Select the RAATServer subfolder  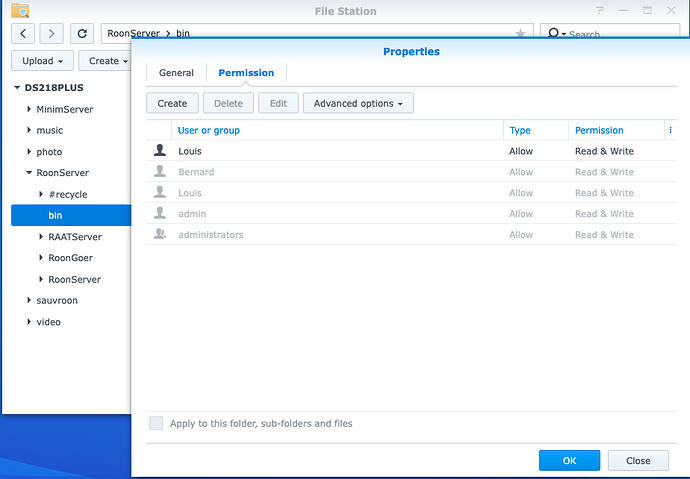coord(75,237)
